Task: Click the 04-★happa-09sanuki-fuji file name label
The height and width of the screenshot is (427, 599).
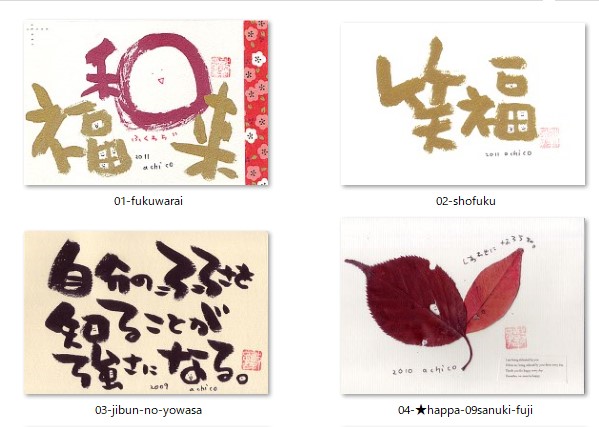Action: [465, 410]
